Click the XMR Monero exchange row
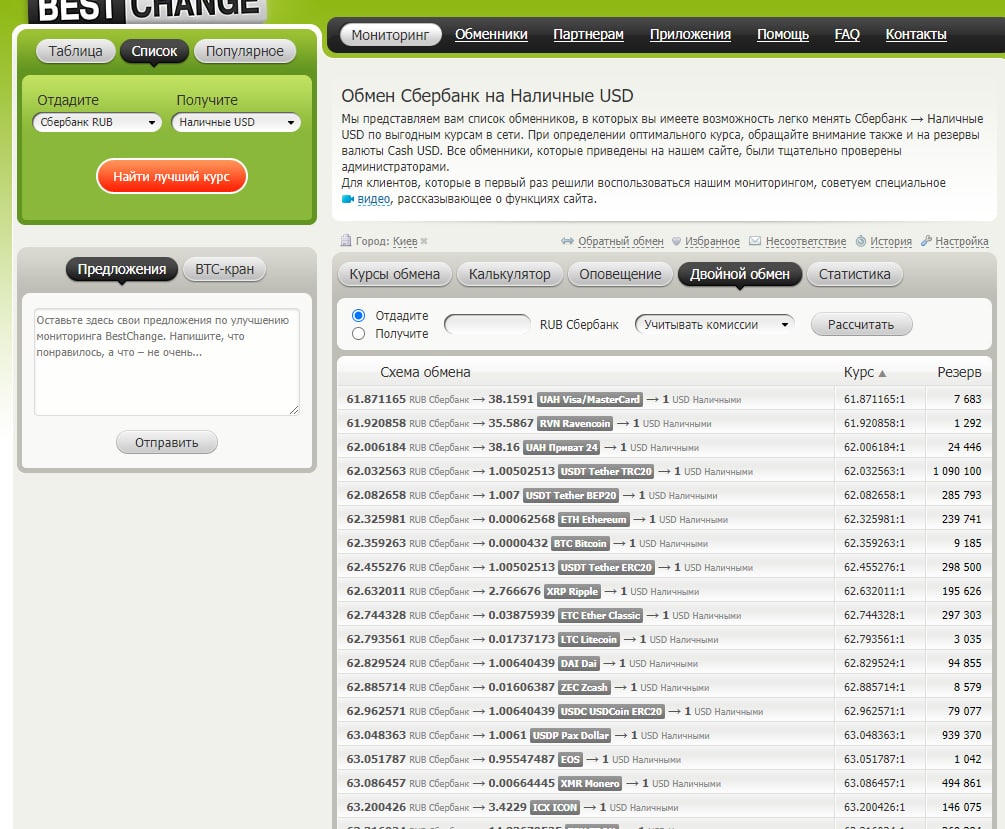This screenshot has height=829, width=1005. (664, 783)
